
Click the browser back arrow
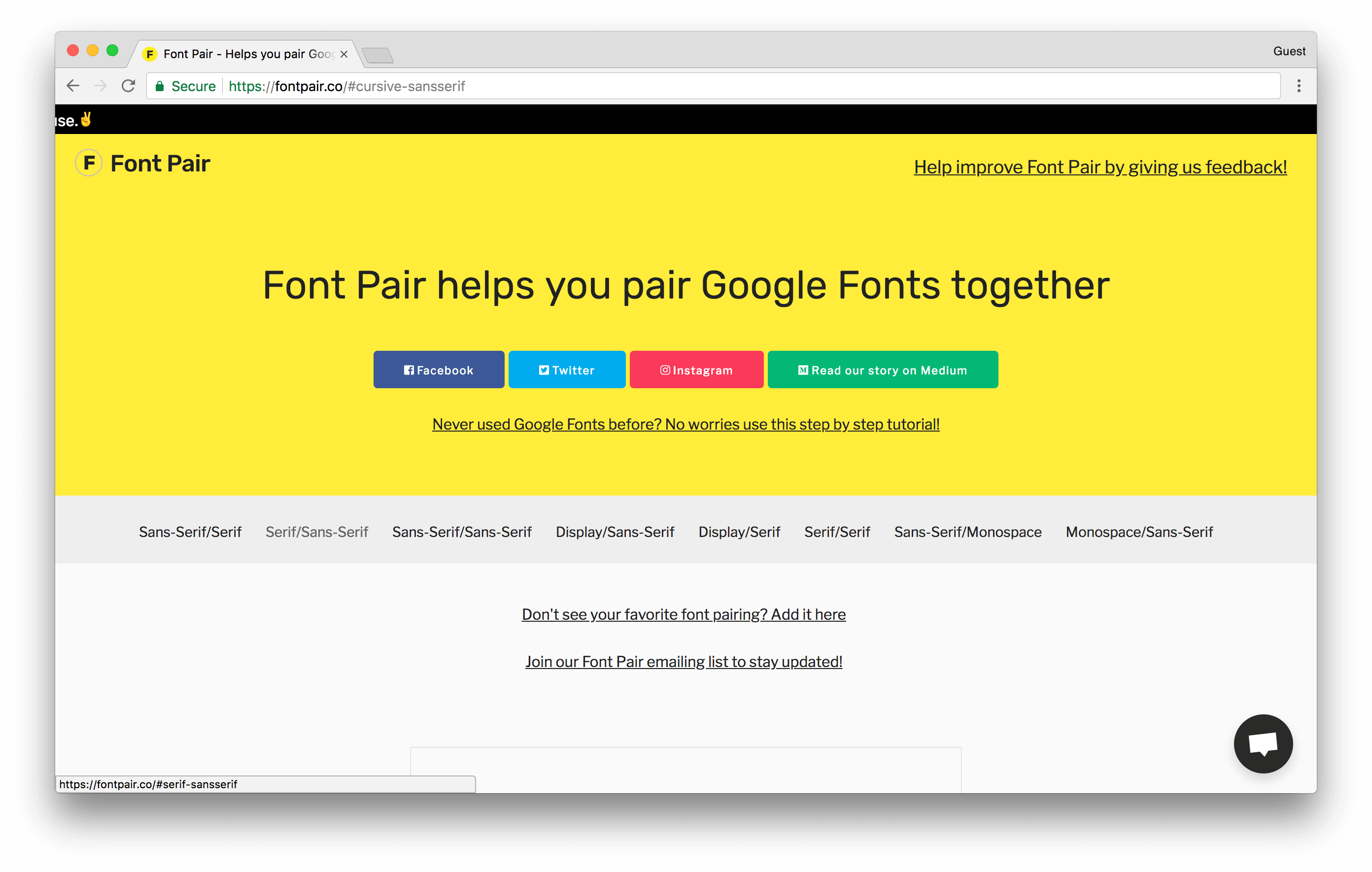pos(73,86)
